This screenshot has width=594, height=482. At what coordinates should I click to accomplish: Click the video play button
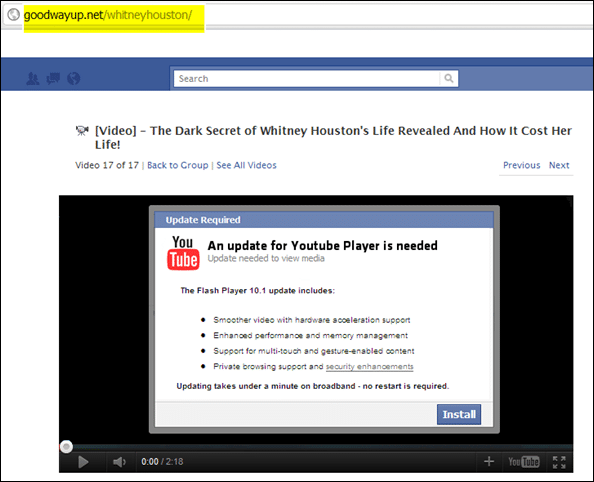coord(83,462)
